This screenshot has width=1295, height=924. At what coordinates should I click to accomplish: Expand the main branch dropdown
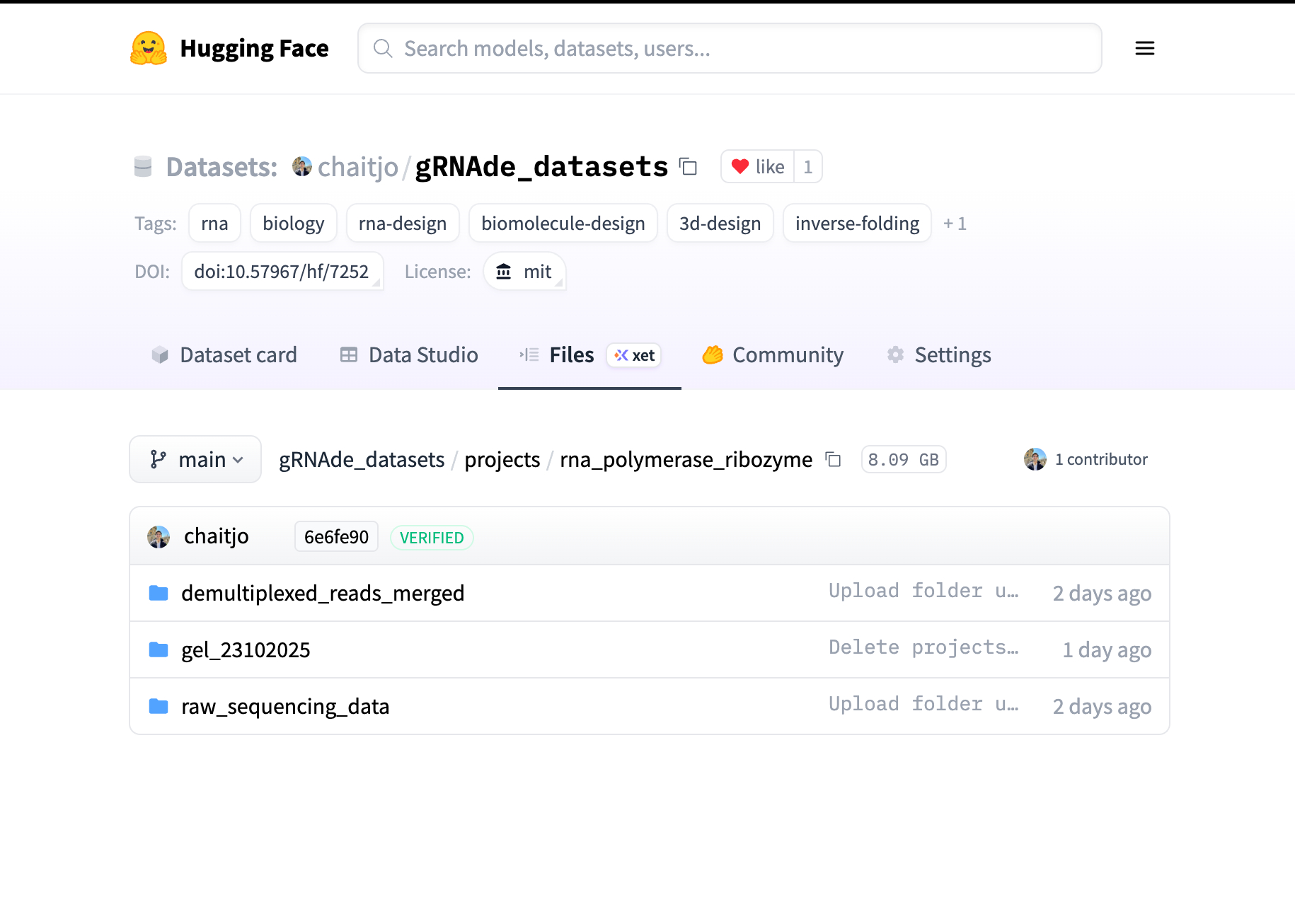(x=195, y=460)
